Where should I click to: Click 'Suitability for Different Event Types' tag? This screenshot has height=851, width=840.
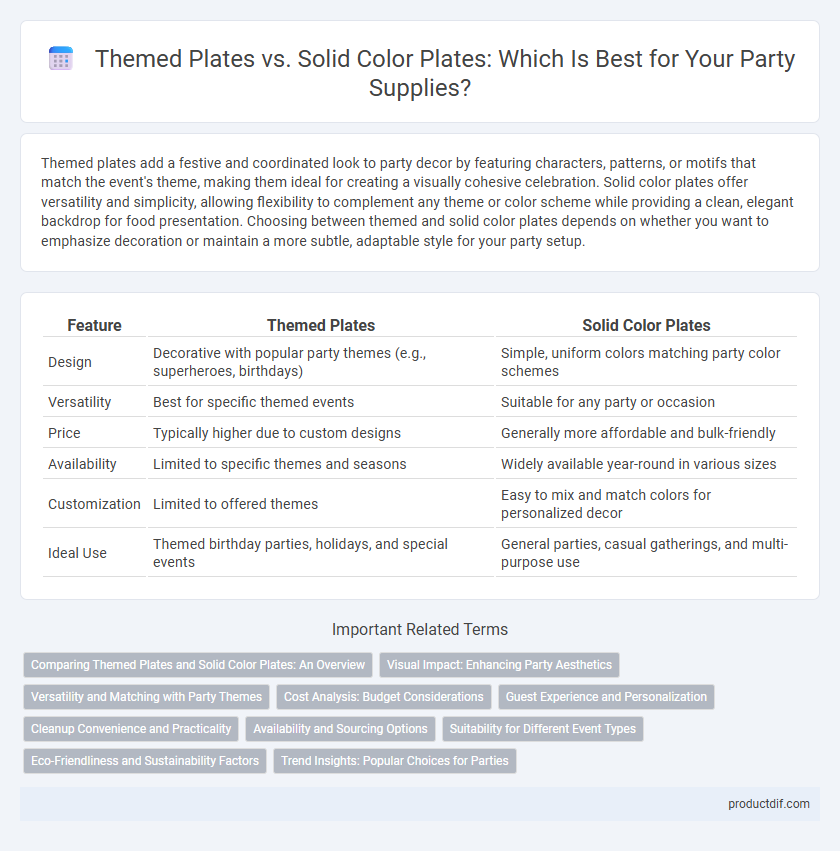(543, 729)
